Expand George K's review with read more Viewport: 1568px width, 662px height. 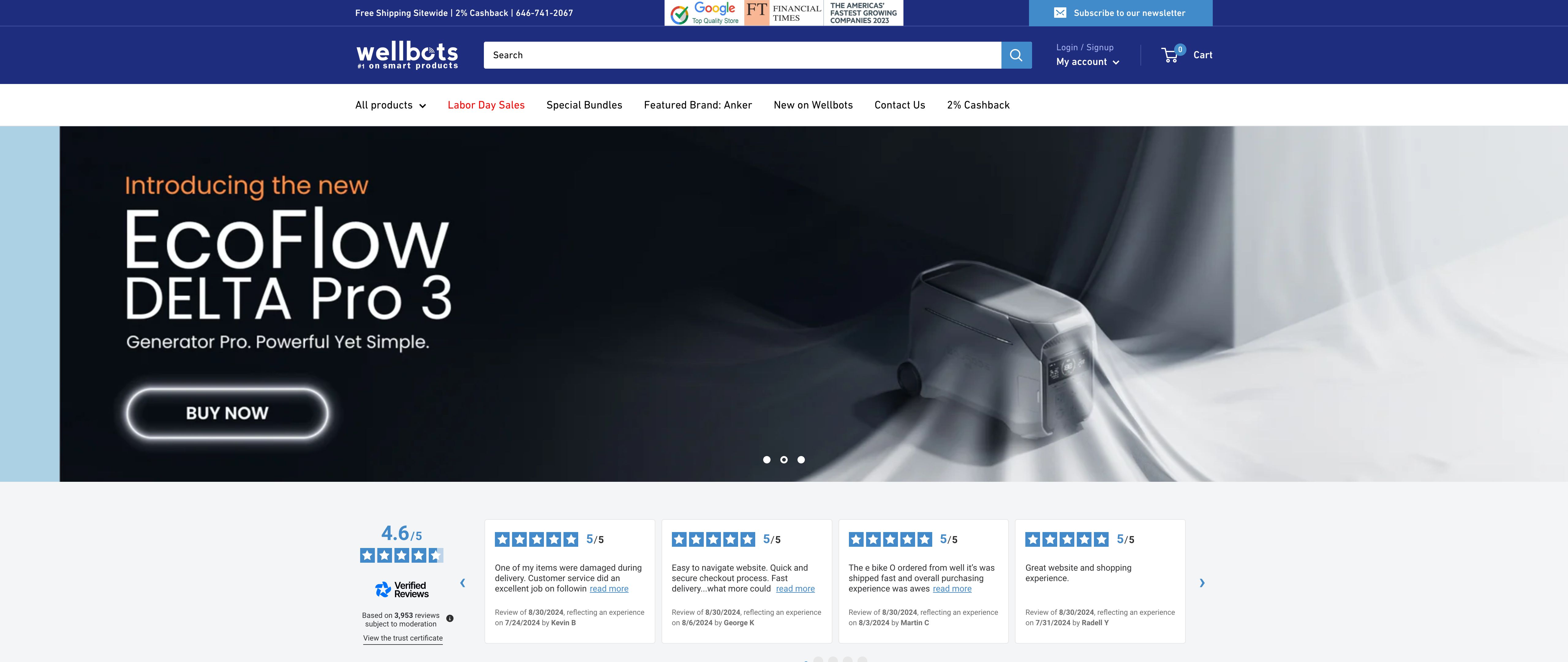[795, 588]
